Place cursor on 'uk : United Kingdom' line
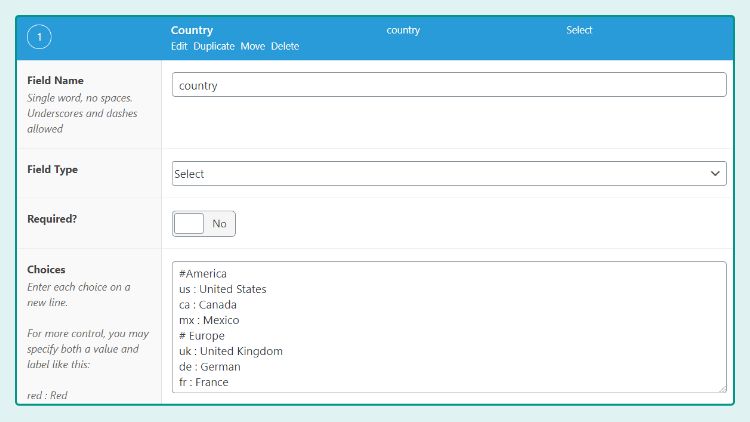Image resolution: width=750 pixels, height=422 pixels. pos(231,351)
